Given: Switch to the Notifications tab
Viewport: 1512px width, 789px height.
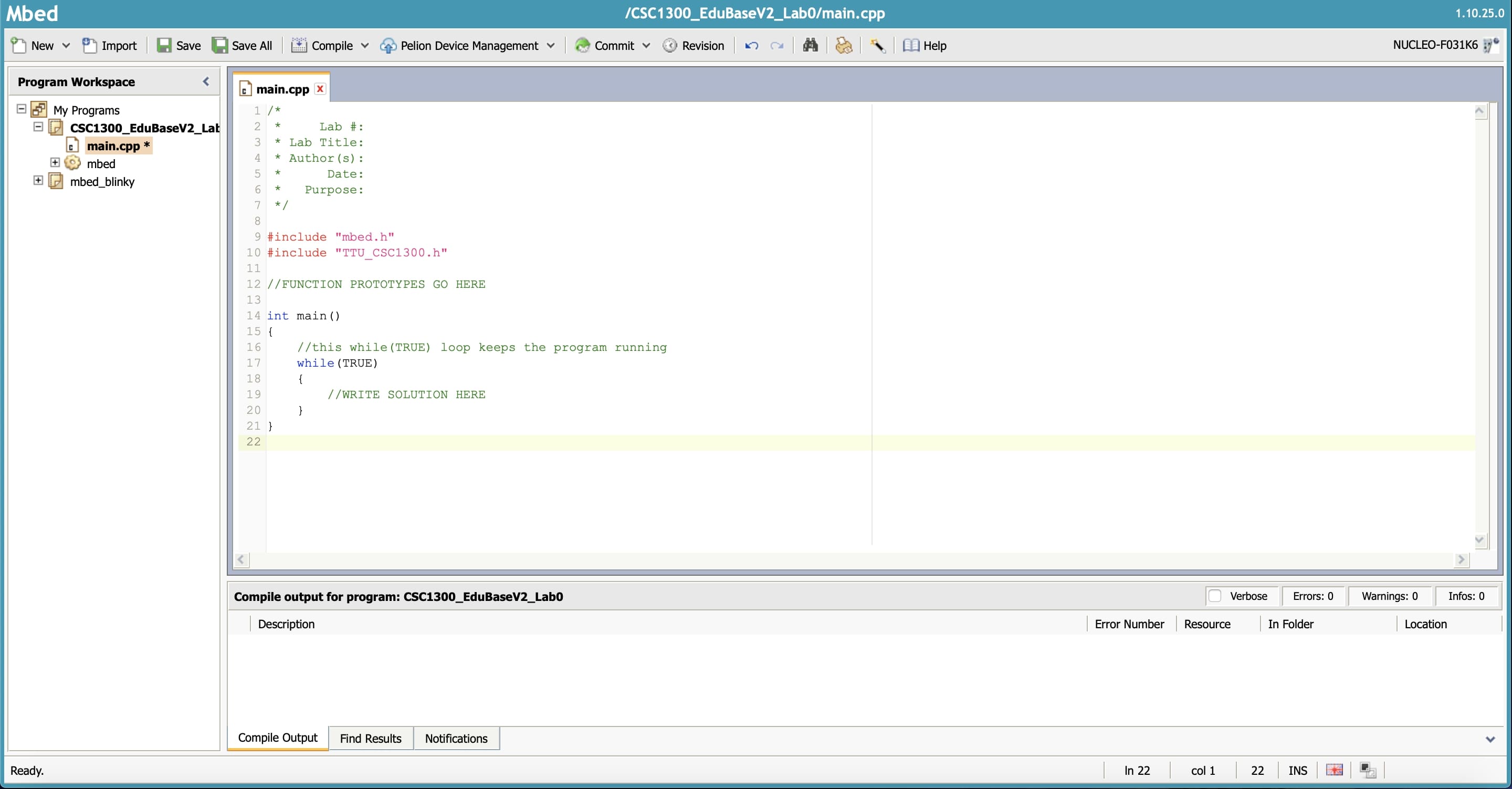Looking at the screenshot, I should point(456,738).
